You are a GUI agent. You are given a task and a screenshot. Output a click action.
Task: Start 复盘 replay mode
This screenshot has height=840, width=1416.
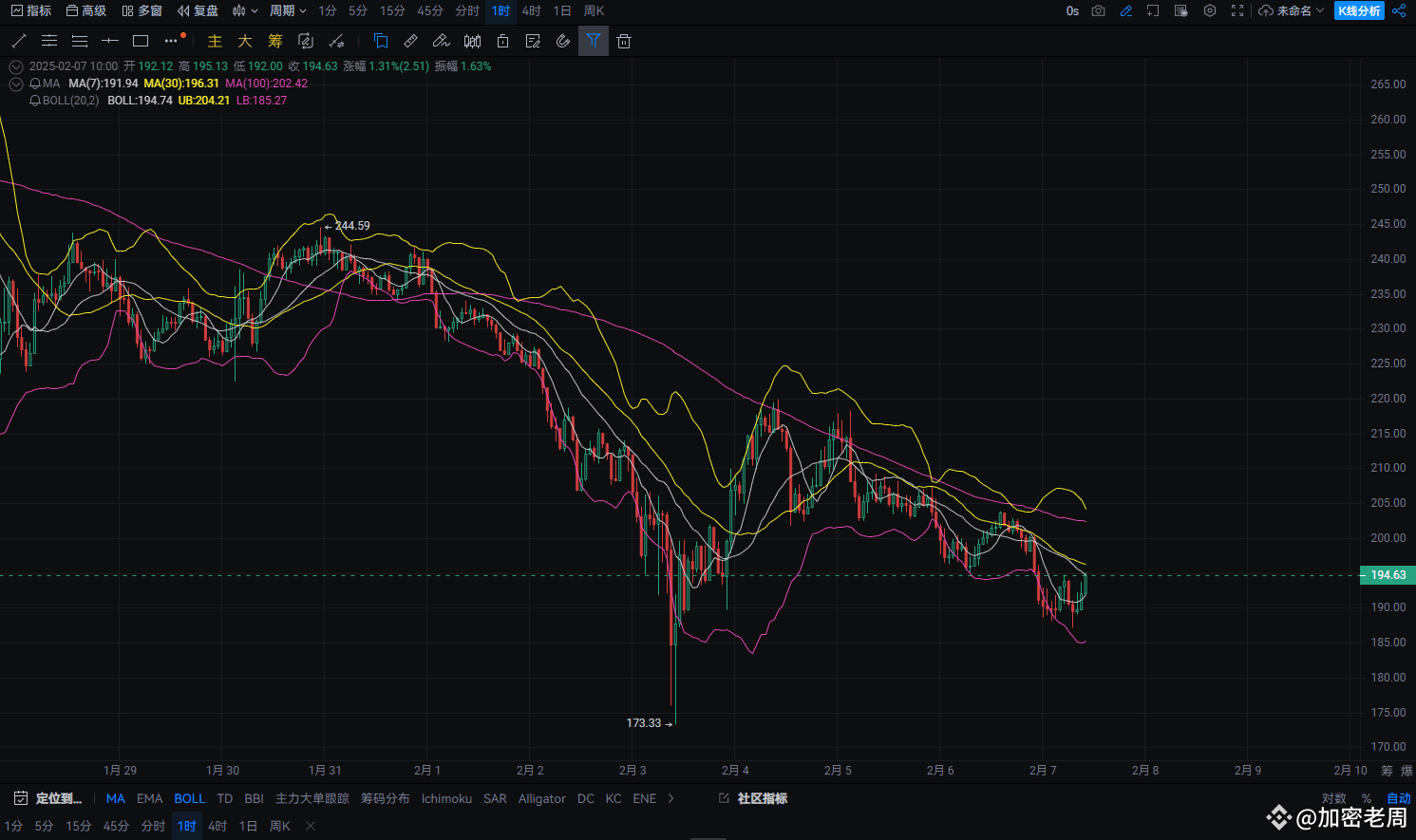coord(198,10)
